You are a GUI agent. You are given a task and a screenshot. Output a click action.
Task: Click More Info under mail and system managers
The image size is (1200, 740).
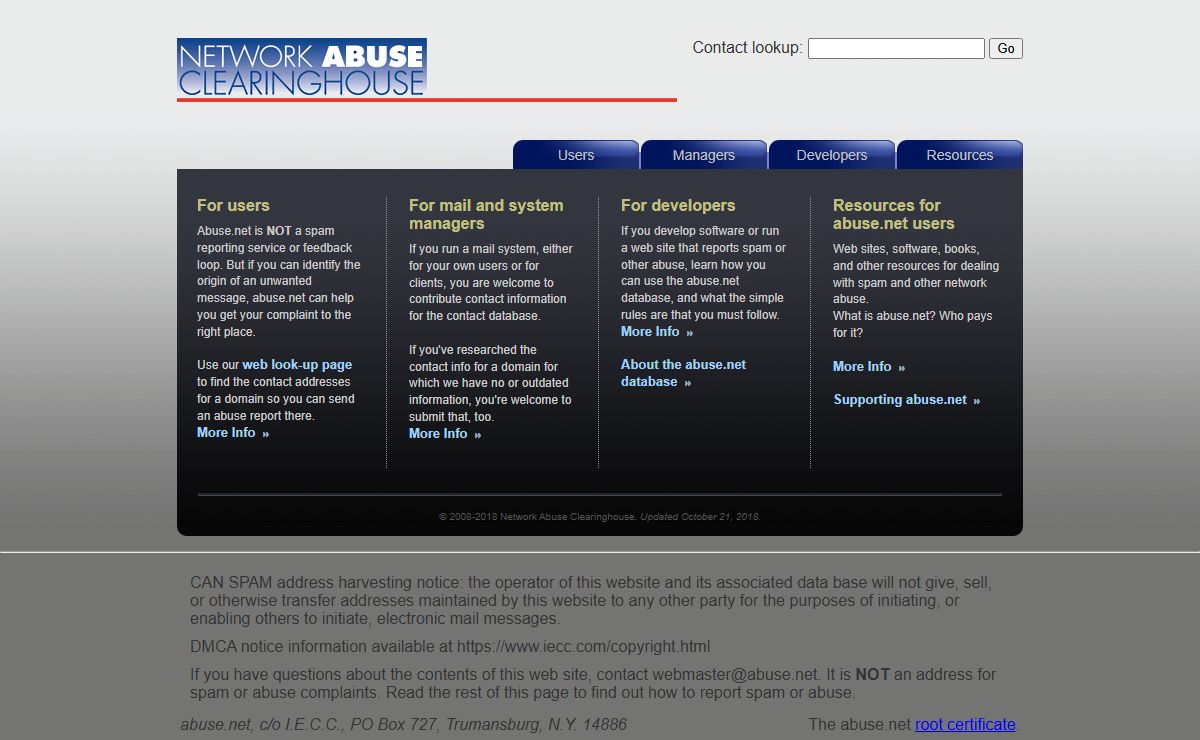pos(445,433)
